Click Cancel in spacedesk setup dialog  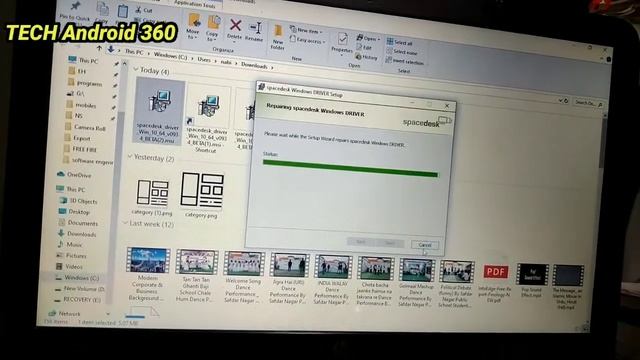pyautogui.click(x=425, y=245)
